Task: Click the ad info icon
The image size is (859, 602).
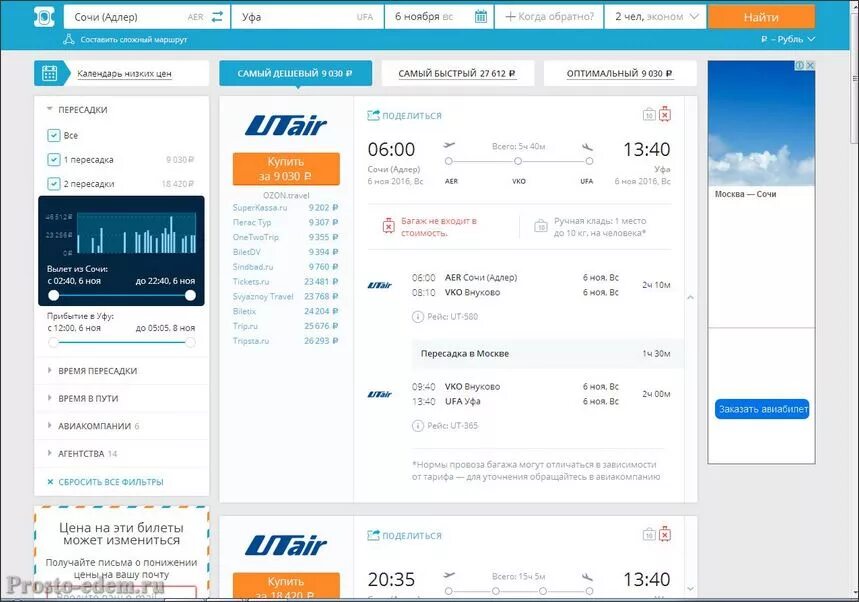Action: coord(800,65)
